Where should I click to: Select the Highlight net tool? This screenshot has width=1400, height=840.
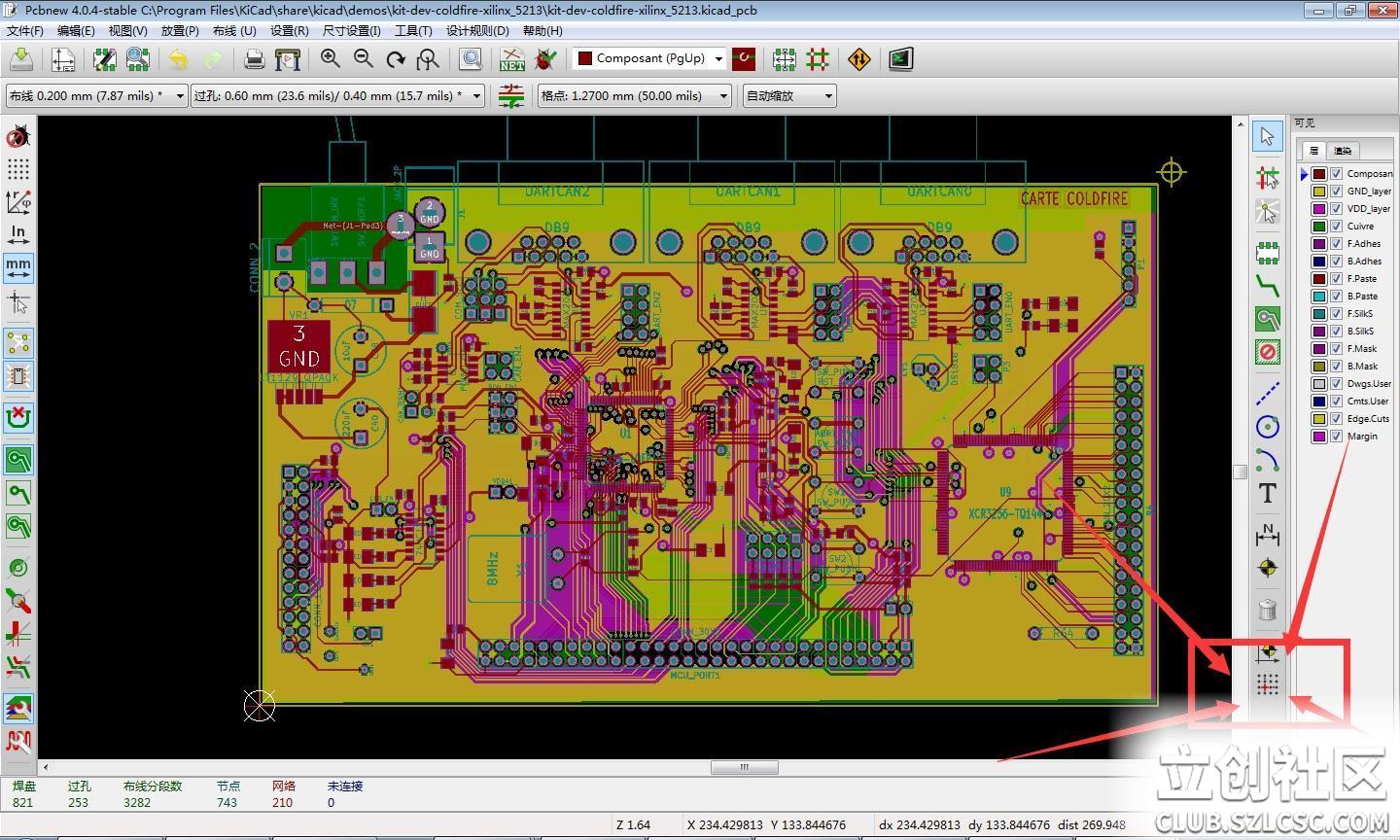tap(1267, 177)
